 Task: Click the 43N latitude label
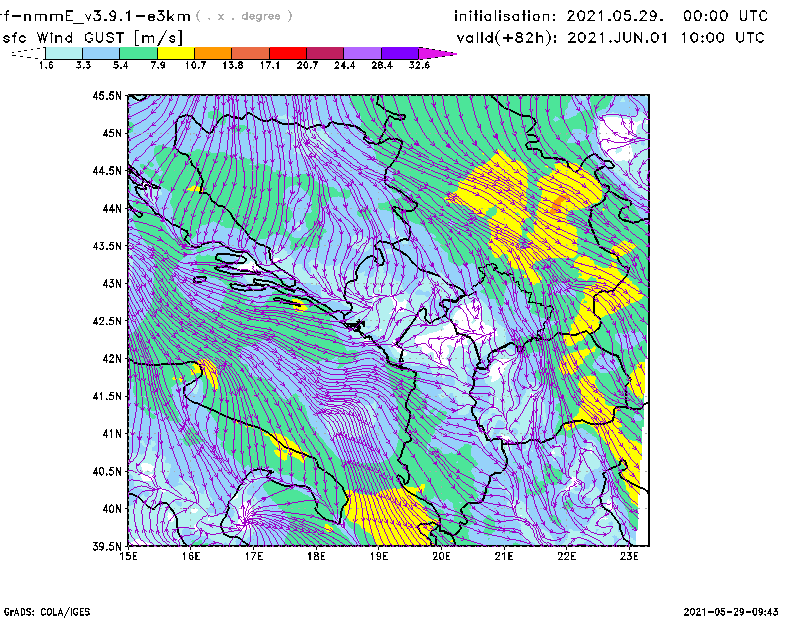pyautogui.click(x=112, y=283)
